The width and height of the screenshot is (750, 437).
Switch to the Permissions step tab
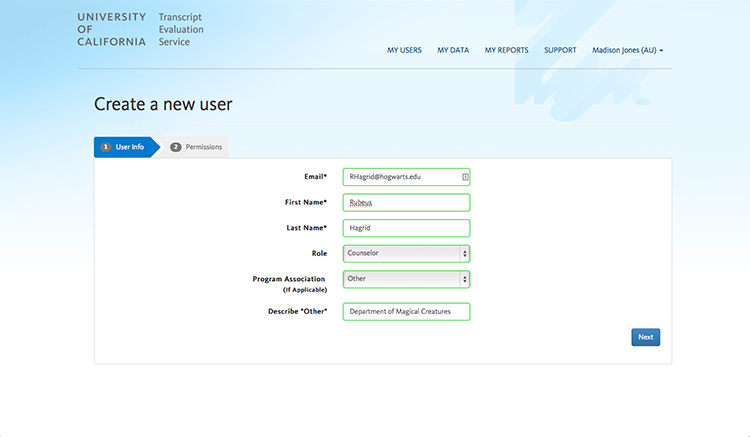coord(196,147)
